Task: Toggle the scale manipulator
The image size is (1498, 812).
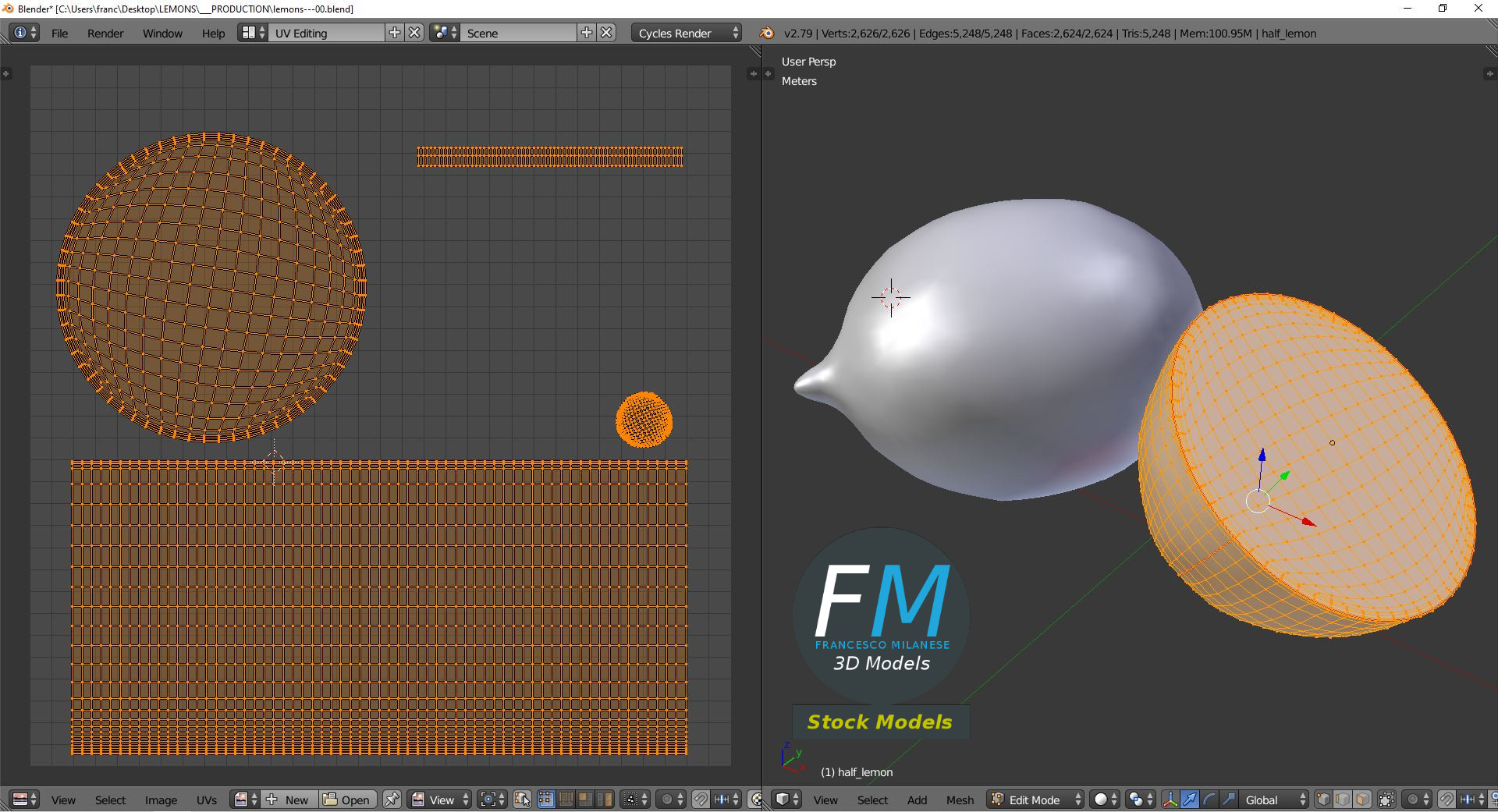Action: (1229, 800)
